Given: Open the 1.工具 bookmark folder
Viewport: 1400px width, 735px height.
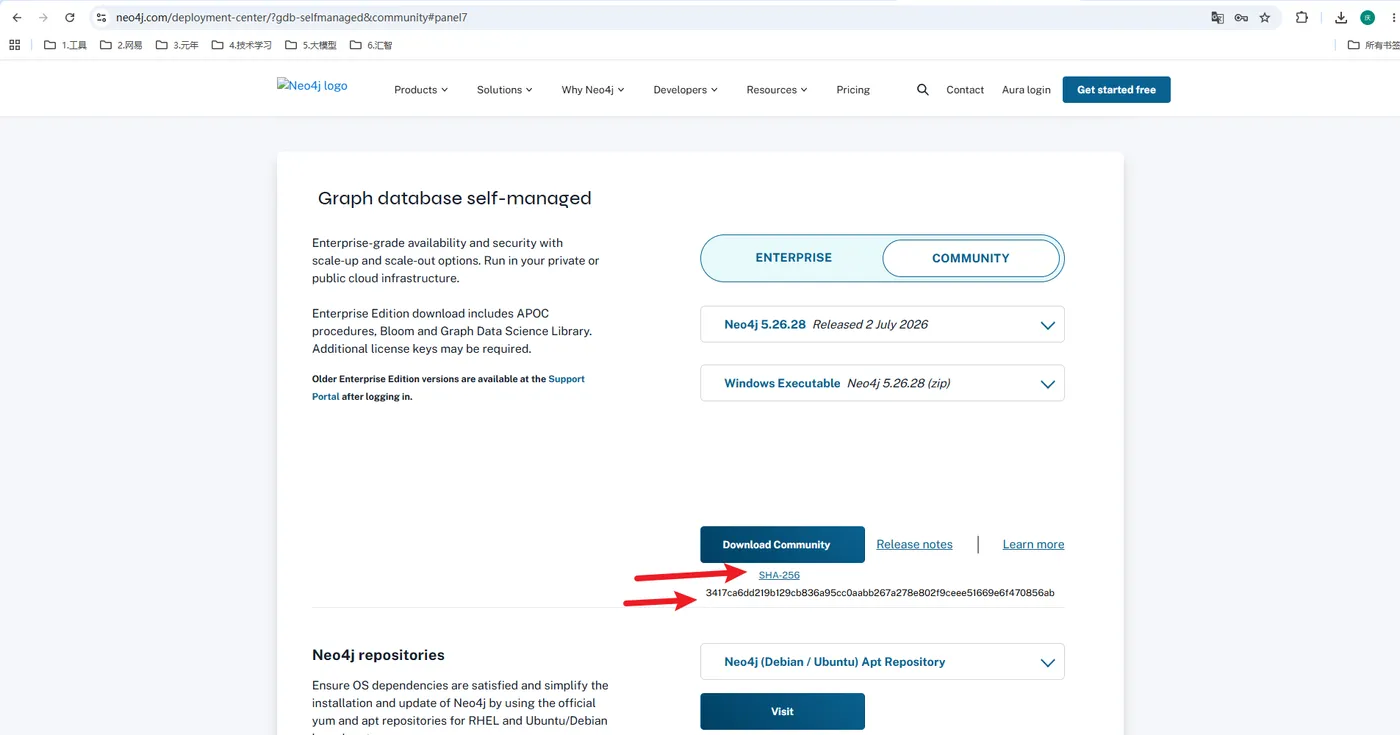Looking at the screenshot, I should pos(66,45).
